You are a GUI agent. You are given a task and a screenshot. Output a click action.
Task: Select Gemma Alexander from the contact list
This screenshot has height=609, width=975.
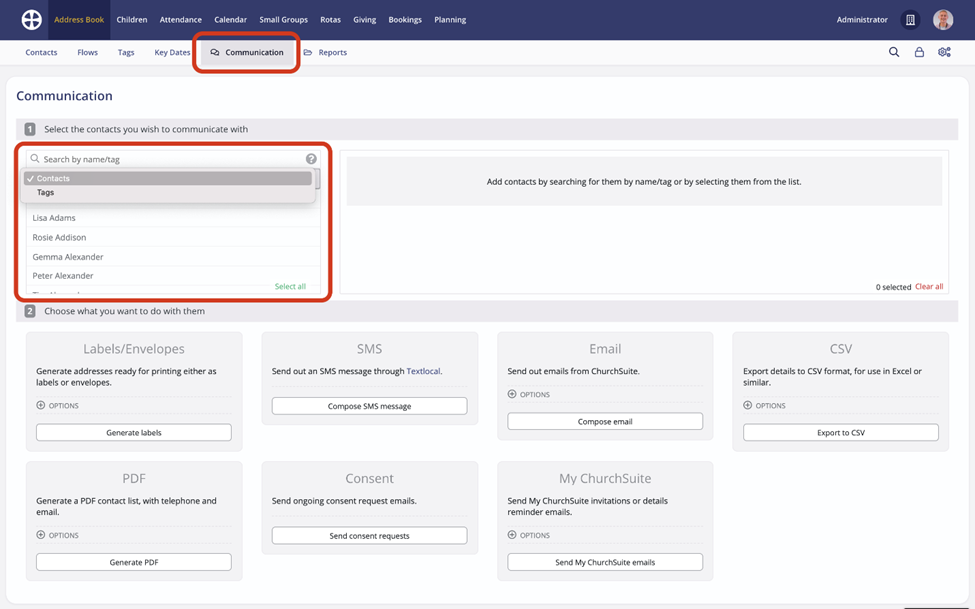click(173, 256)
